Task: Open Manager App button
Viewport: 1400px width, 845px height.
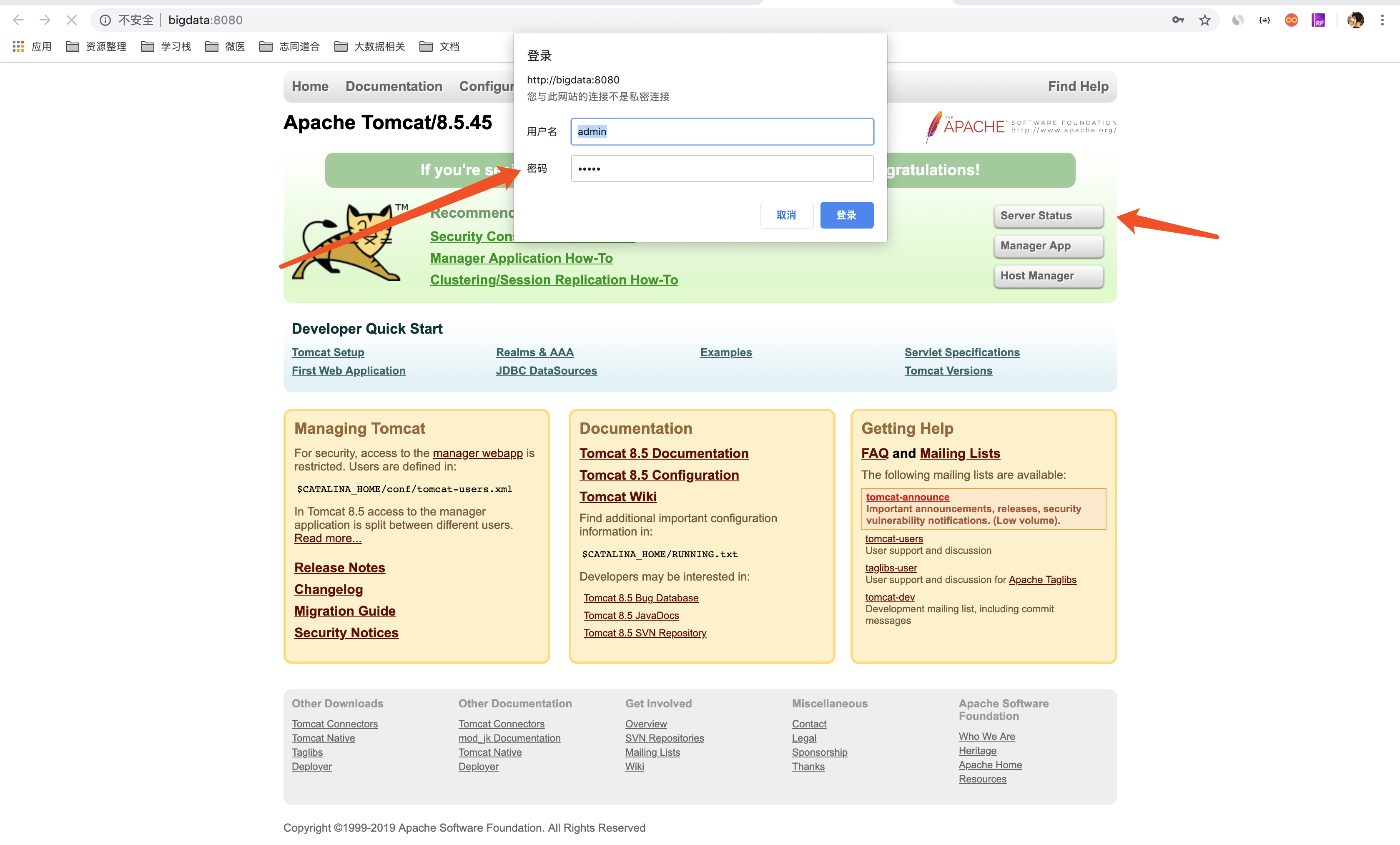Action: [x=1048, y=246]
